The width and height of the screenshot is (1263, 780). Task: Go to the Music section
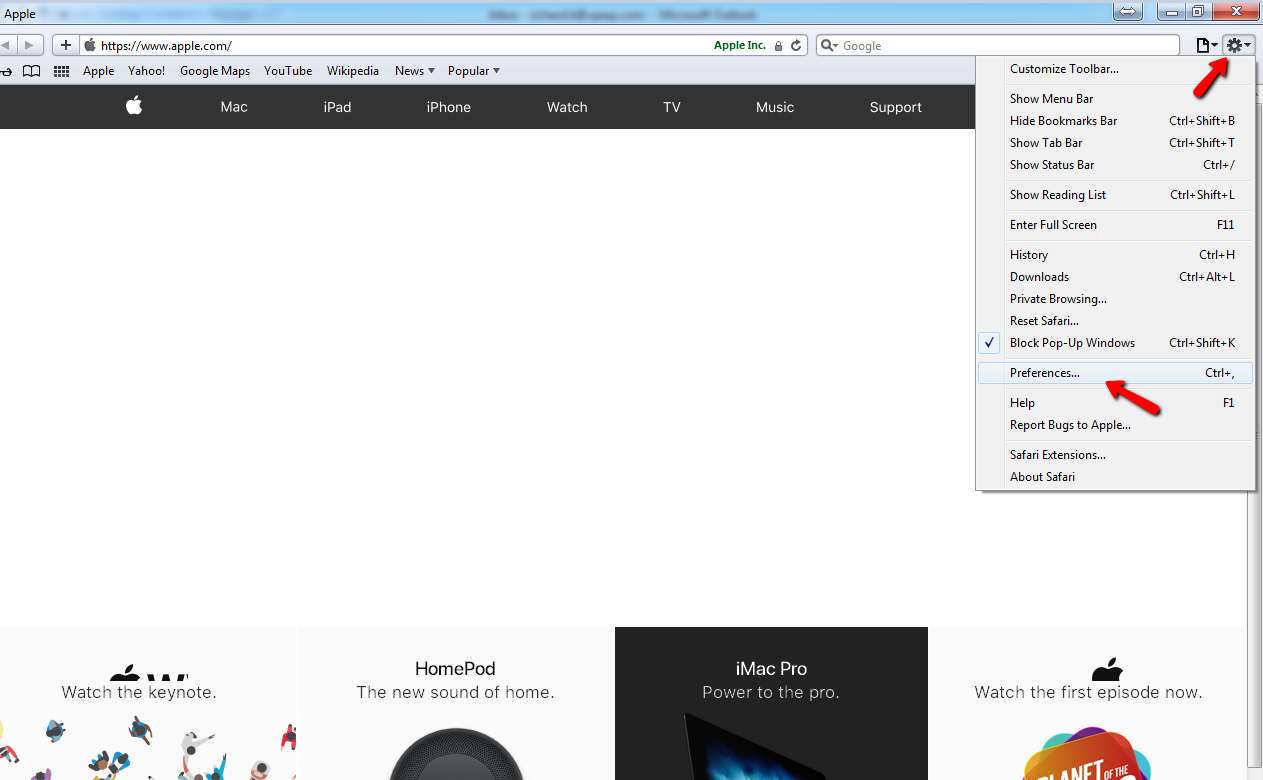775,107
